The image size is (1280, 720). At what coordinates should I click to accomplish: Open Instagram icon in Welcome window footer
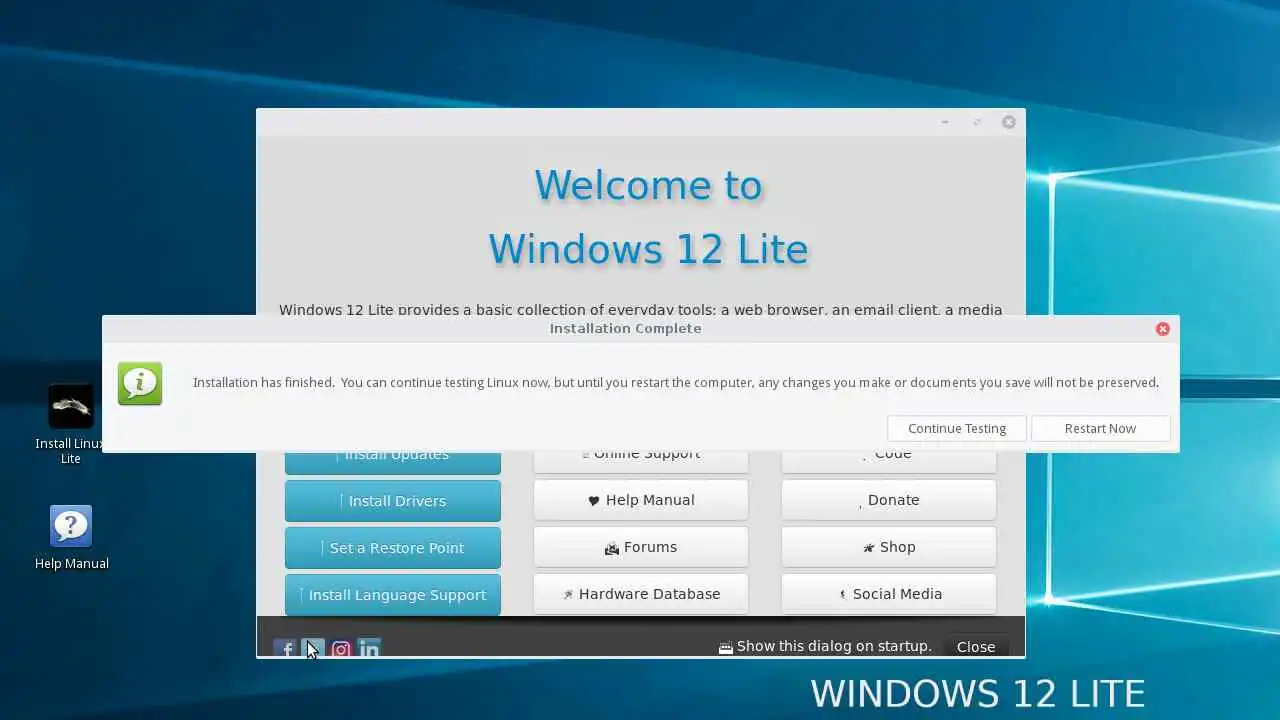click(x=341, y=649)
